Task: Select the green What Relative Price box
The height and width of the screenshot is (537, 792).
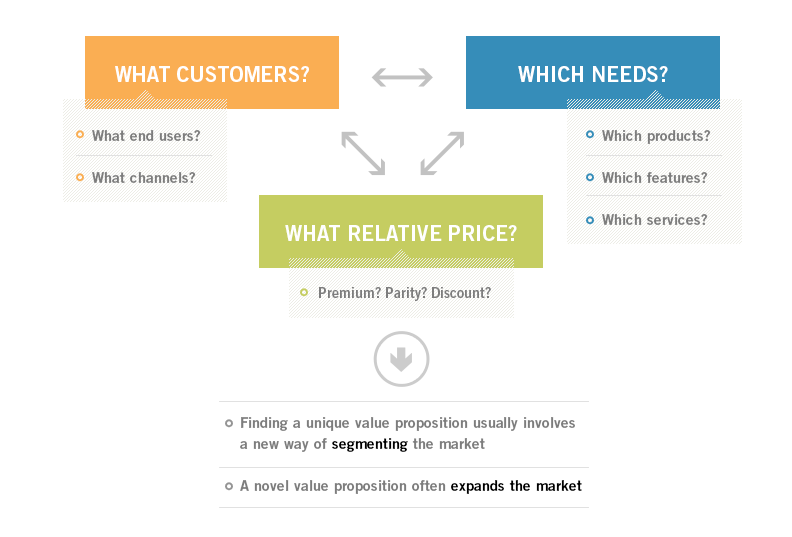Action: 401,231
